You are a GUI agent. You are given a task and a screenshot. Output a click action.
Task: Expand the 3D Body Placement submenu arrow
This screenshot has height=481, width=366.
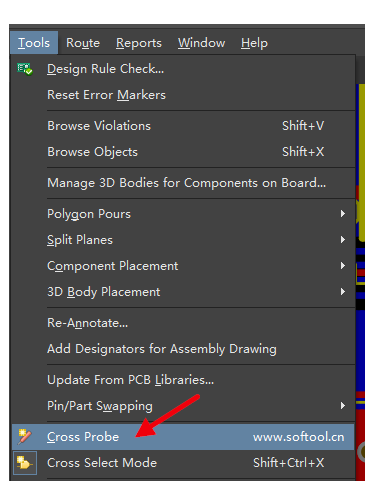pyautogui.click(x=343, y=292)
